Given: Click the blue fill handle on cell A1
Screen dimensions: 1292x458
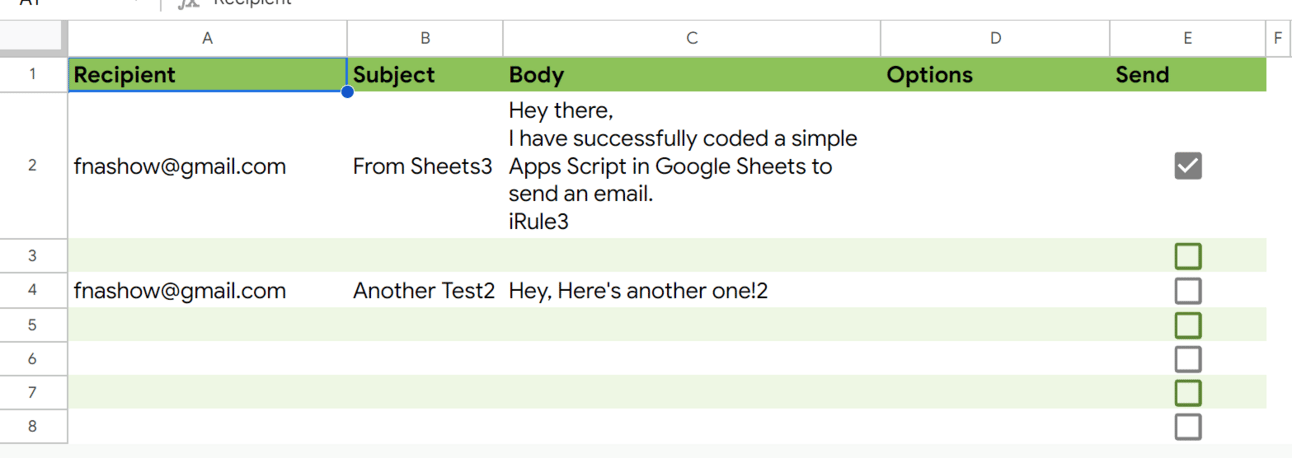Looking at the screenshot, I should [347, 92].
